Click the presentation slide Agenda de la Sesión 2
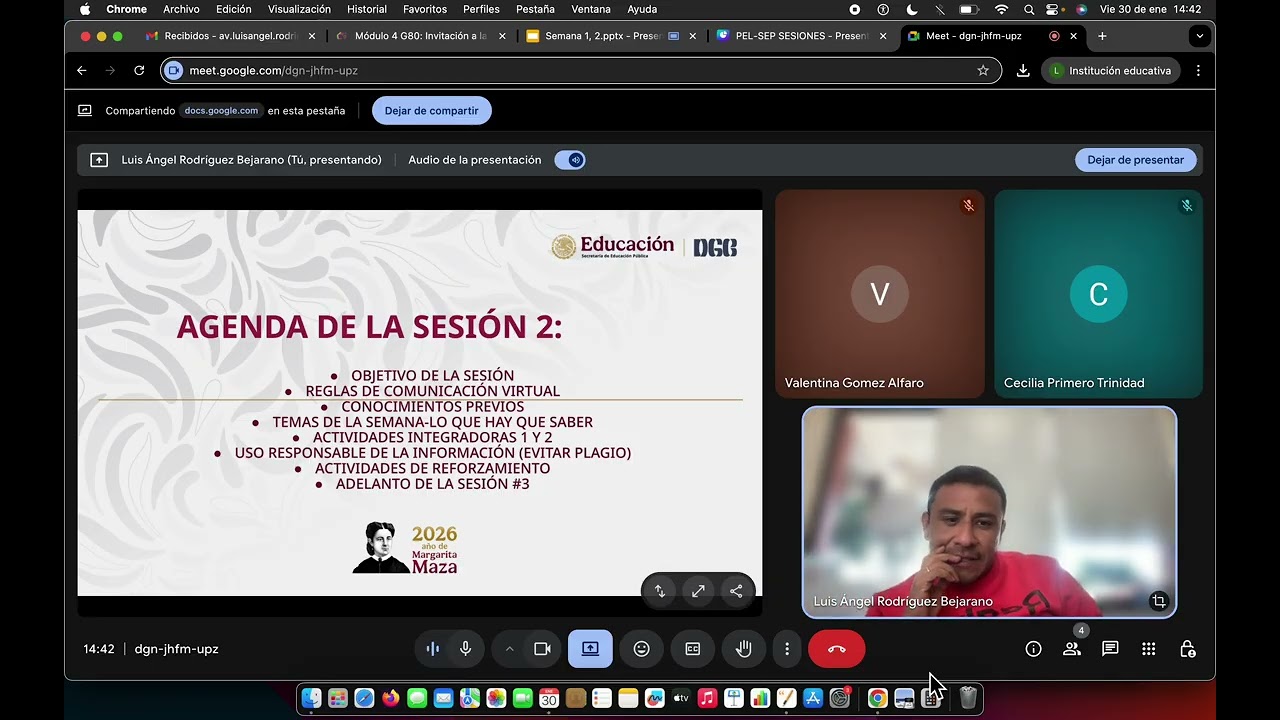The image size is (1280, 720). coord(420,403)
